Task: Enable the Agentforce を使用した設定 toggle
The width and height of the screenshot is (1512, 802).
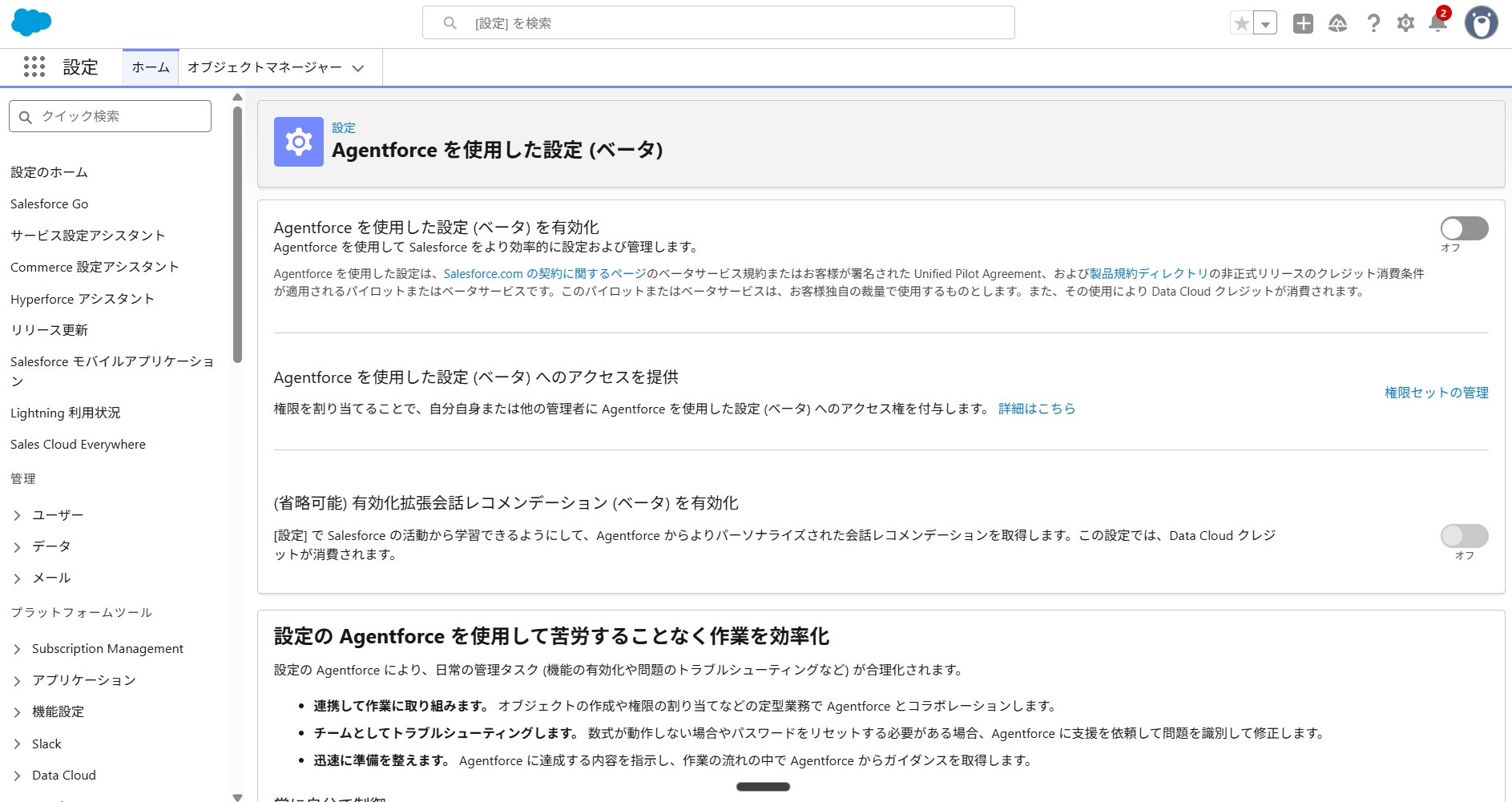Action: pos(1464,228)
